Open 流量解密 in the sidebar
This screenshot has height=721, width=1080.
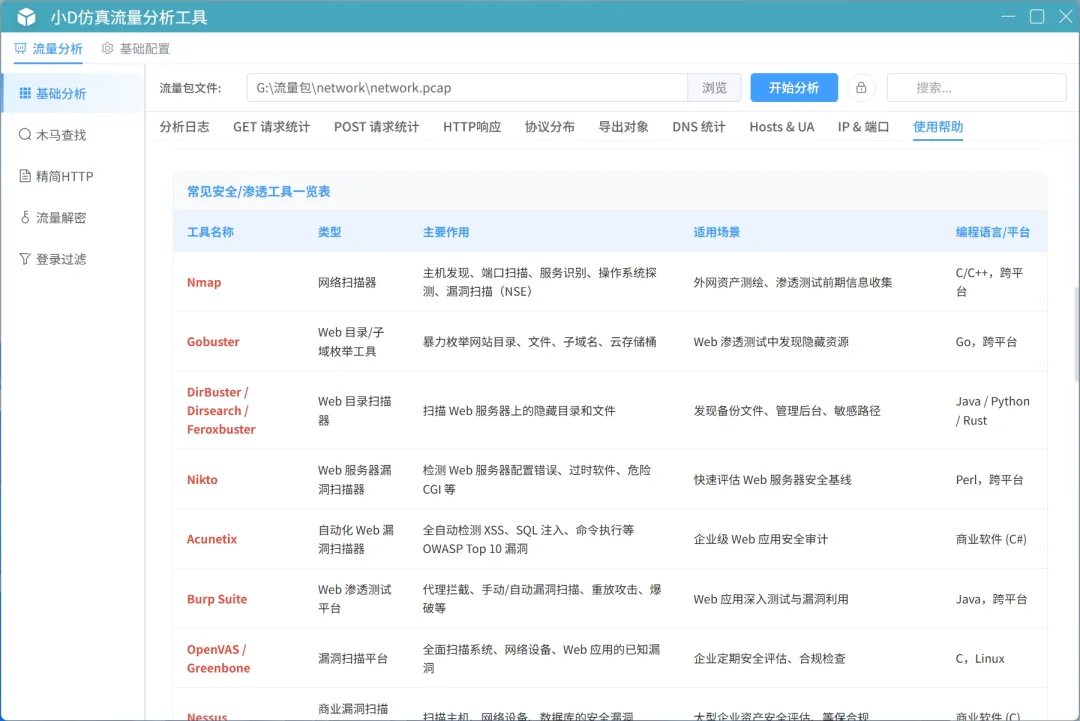[x=73, y=217]
